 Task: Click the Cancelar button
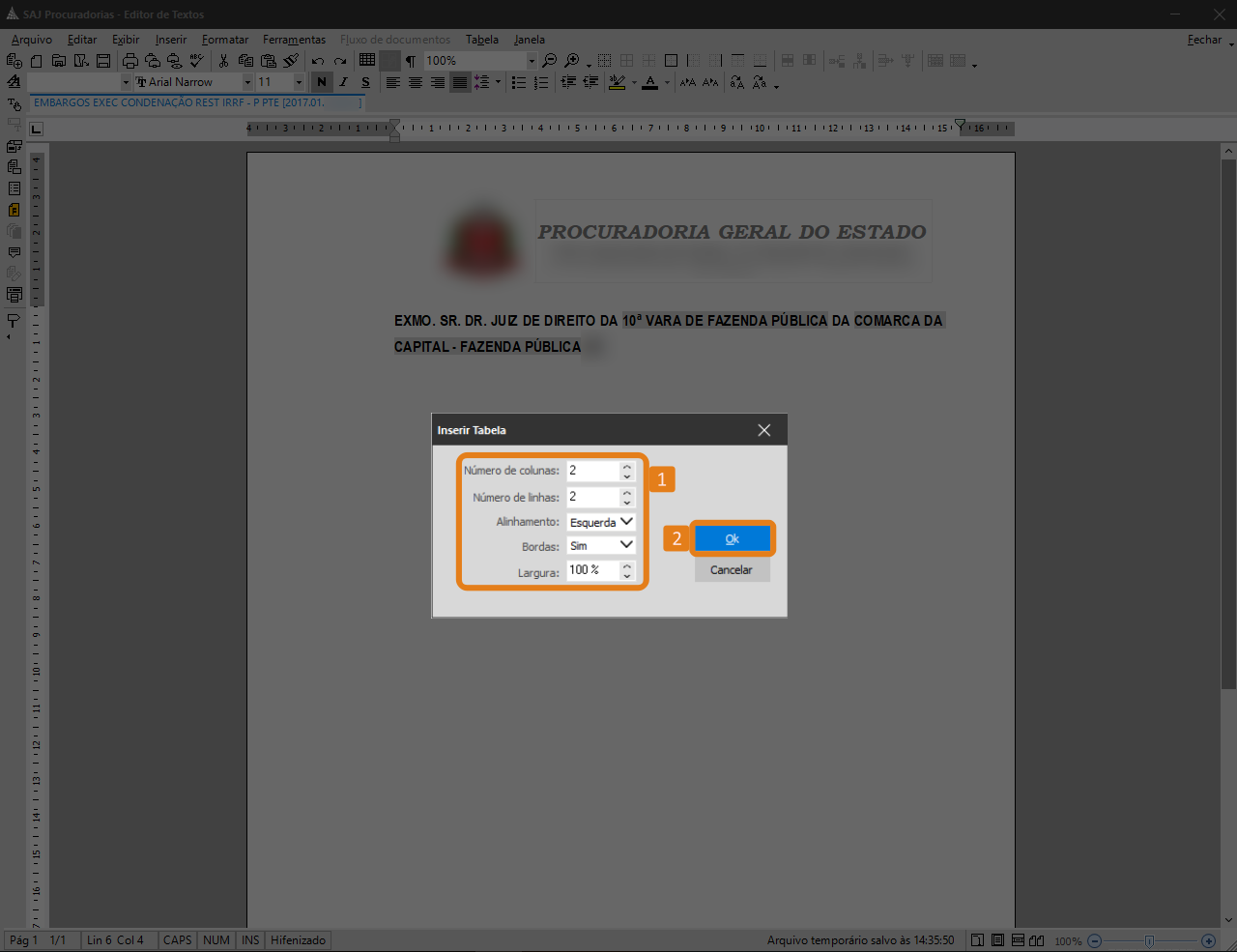732,570
